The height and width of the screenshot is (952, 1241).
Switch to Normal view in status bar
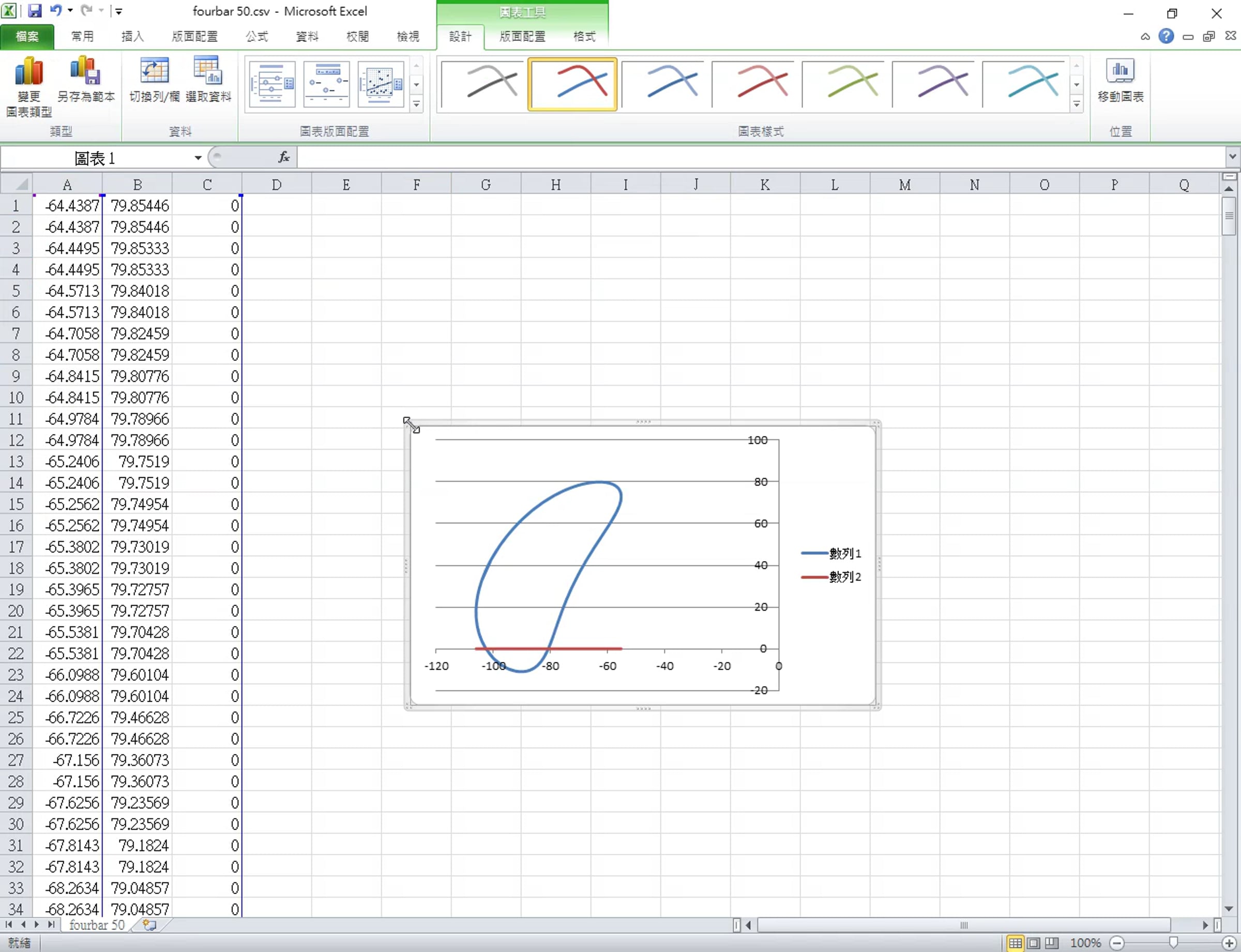1015,943
